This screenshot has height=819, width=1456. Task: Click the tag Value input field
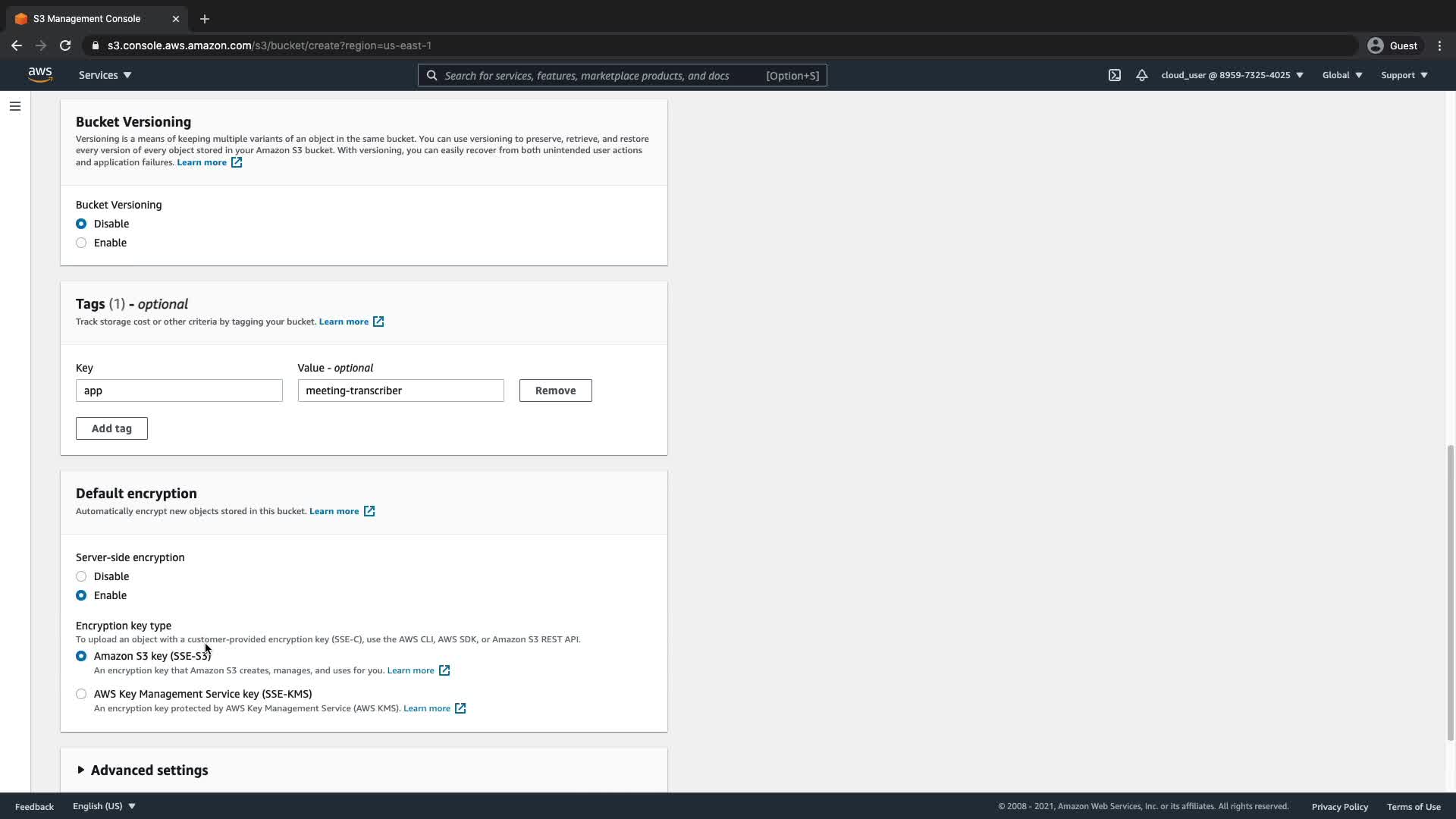coord(400,391)
